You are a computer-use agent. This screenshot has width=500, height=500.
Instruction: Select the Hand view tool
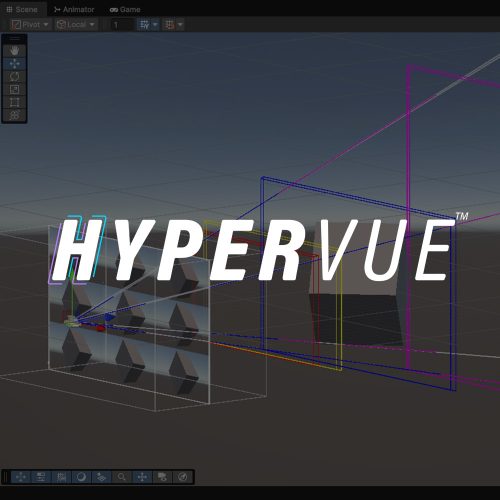click(14, 51)
